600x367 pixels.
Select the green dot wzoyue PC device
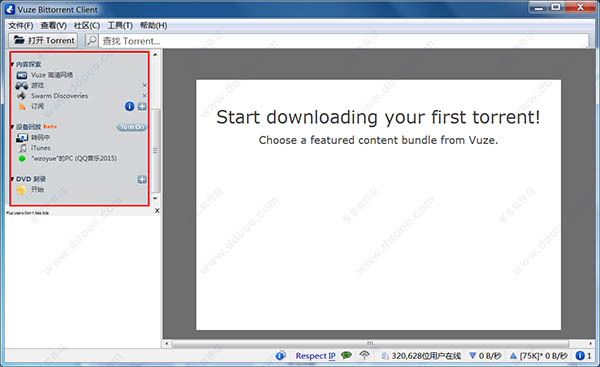(x=22, y=158)
